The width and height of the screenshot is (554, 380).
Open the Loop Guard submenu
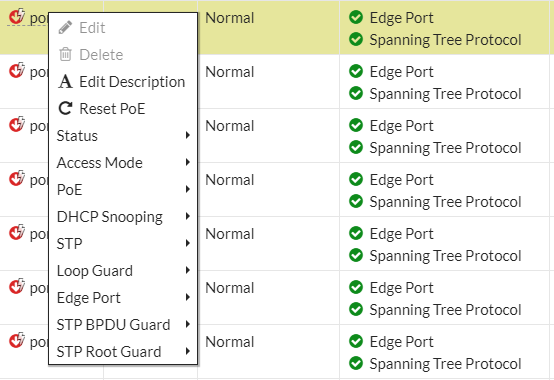click(123, 271)
